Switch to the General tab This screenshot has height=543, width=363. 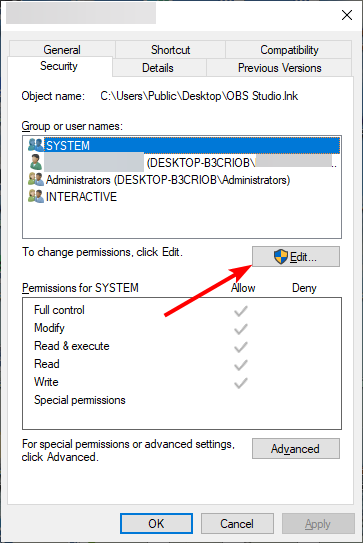coord(62,50)
